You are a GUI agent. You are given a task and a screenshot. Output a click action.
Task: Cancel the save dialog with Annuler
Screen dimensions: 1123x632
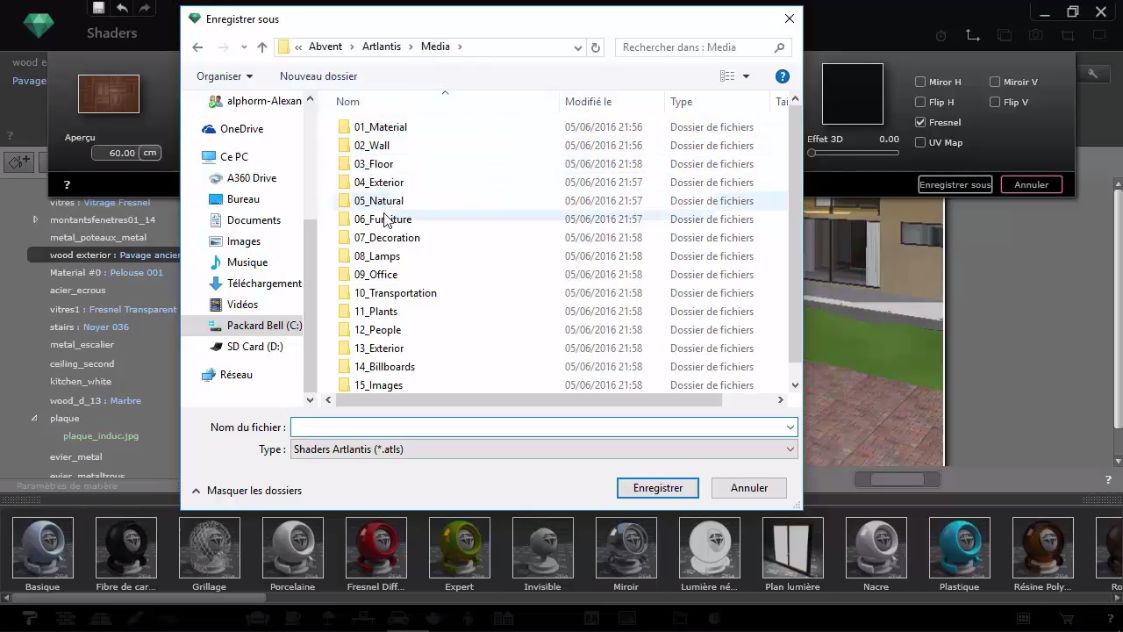[x=749, y=488]
